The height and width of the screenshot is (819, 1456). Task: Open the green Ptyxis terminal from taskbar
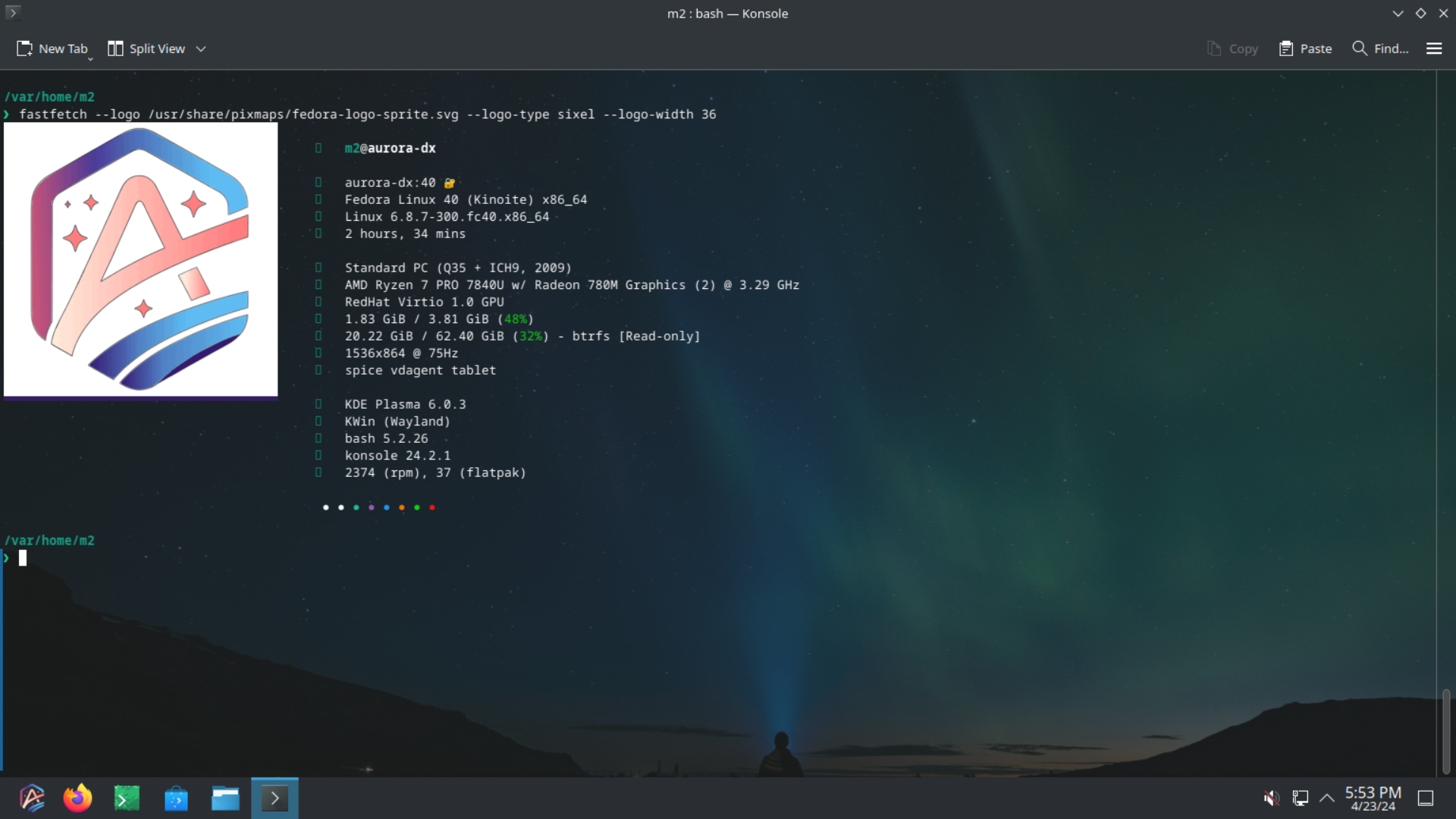[127, 798]
